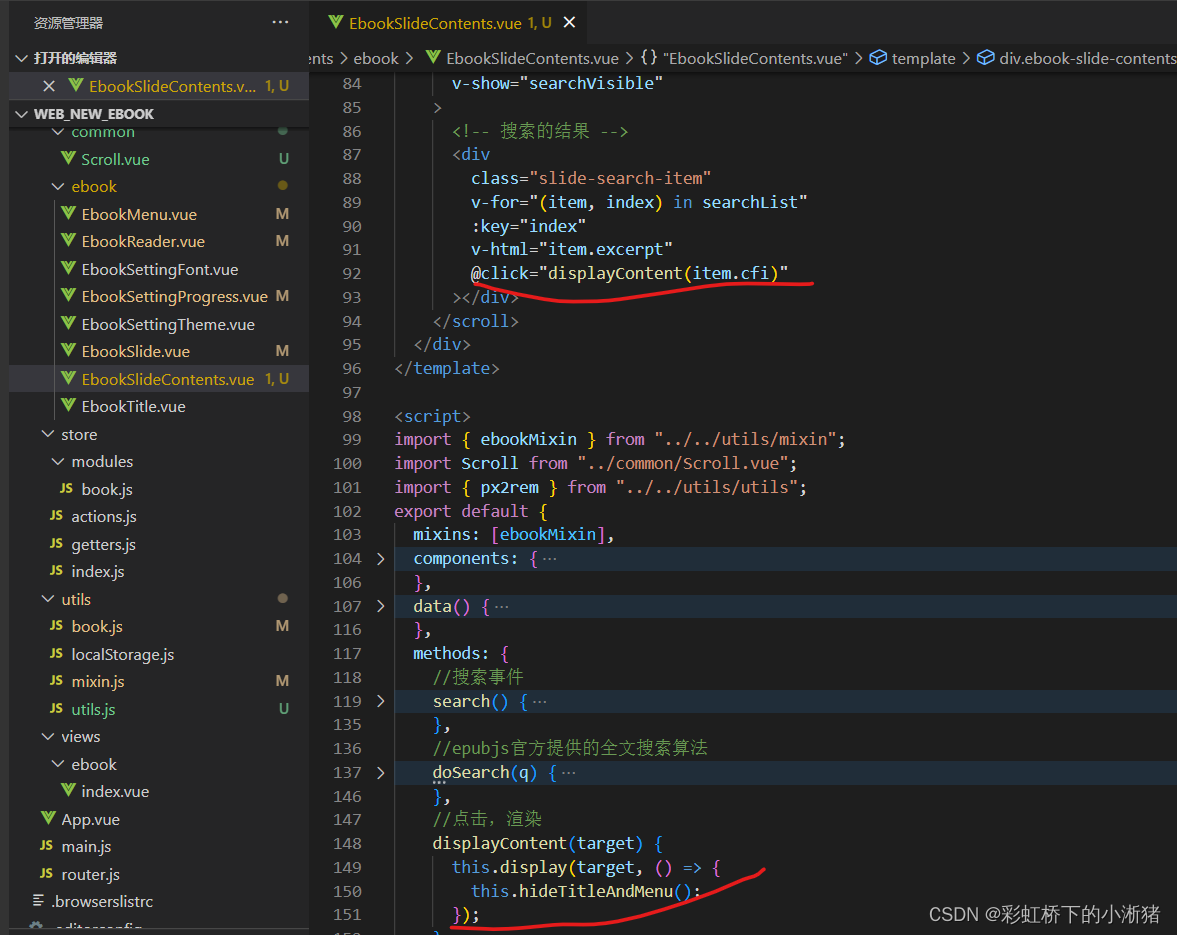Collapse the store folder
1177x935 pixels.
(x=48, y=434)
